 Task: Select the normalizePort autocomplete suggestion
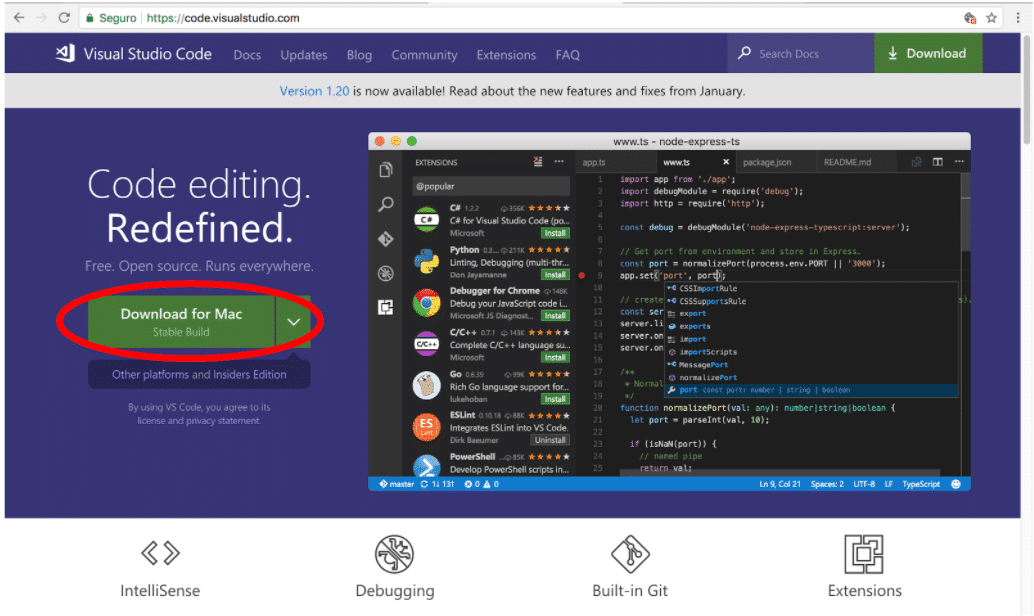(x=811, y=377)
